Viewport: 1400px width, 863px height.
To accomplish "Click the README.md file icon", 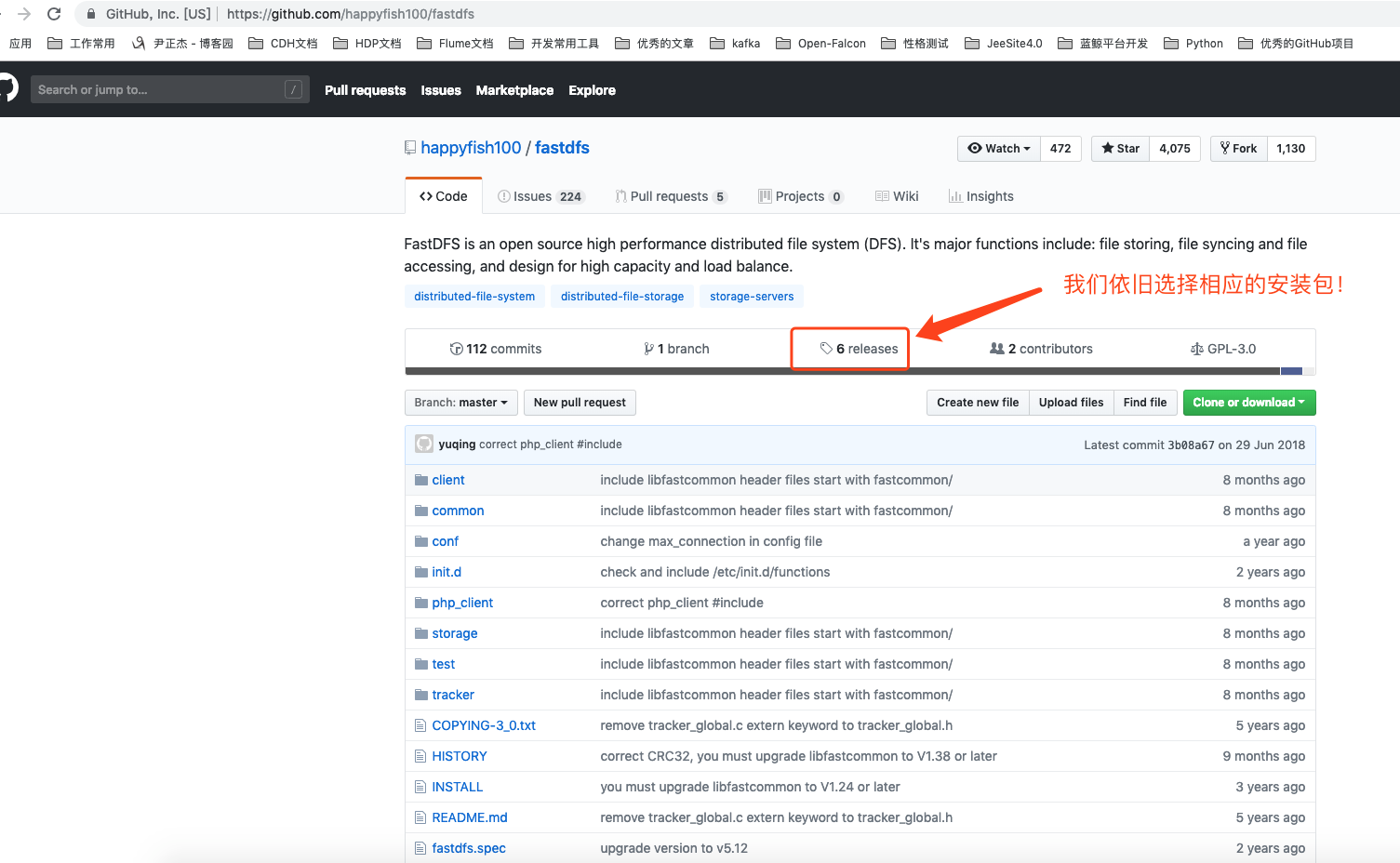I will point(420,817).
